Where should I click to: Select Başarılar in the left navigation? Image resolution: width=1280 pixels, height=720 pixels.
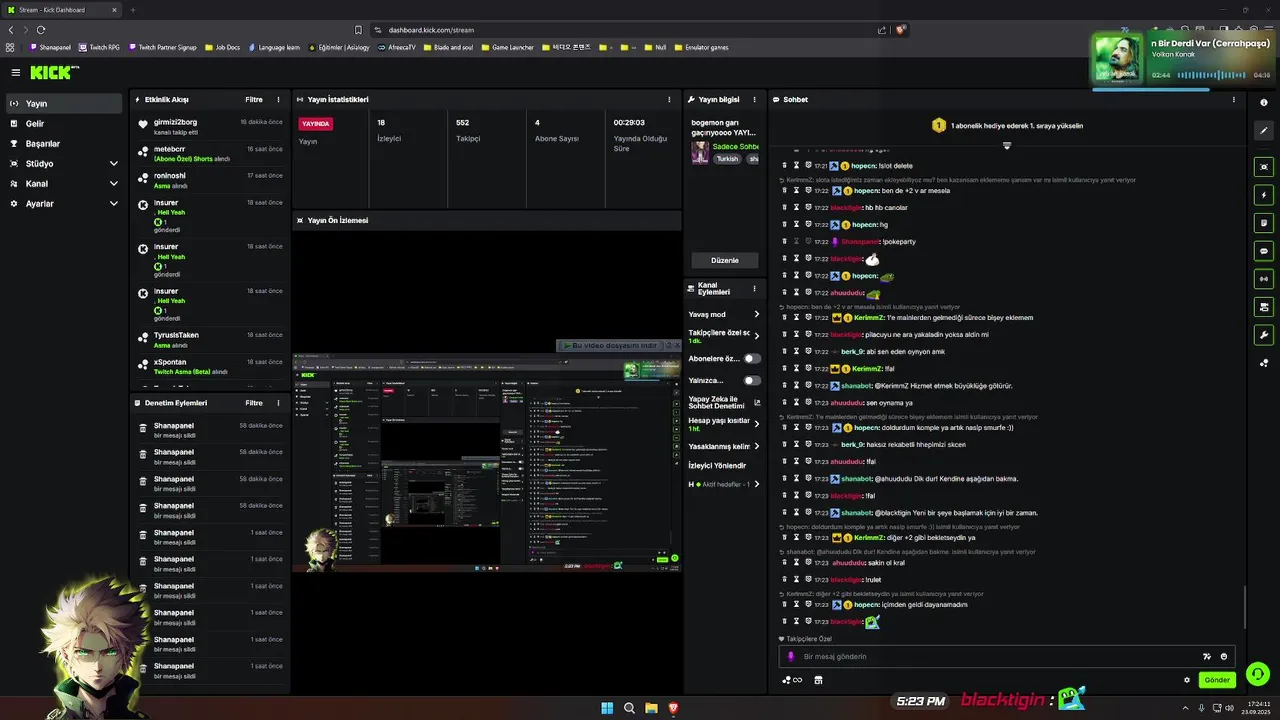65,143
